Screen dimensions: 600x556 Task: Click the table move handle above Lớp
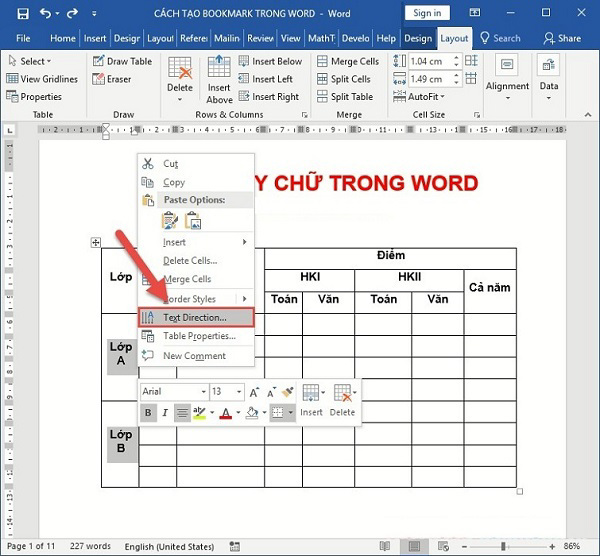click(x=96, y=242)
